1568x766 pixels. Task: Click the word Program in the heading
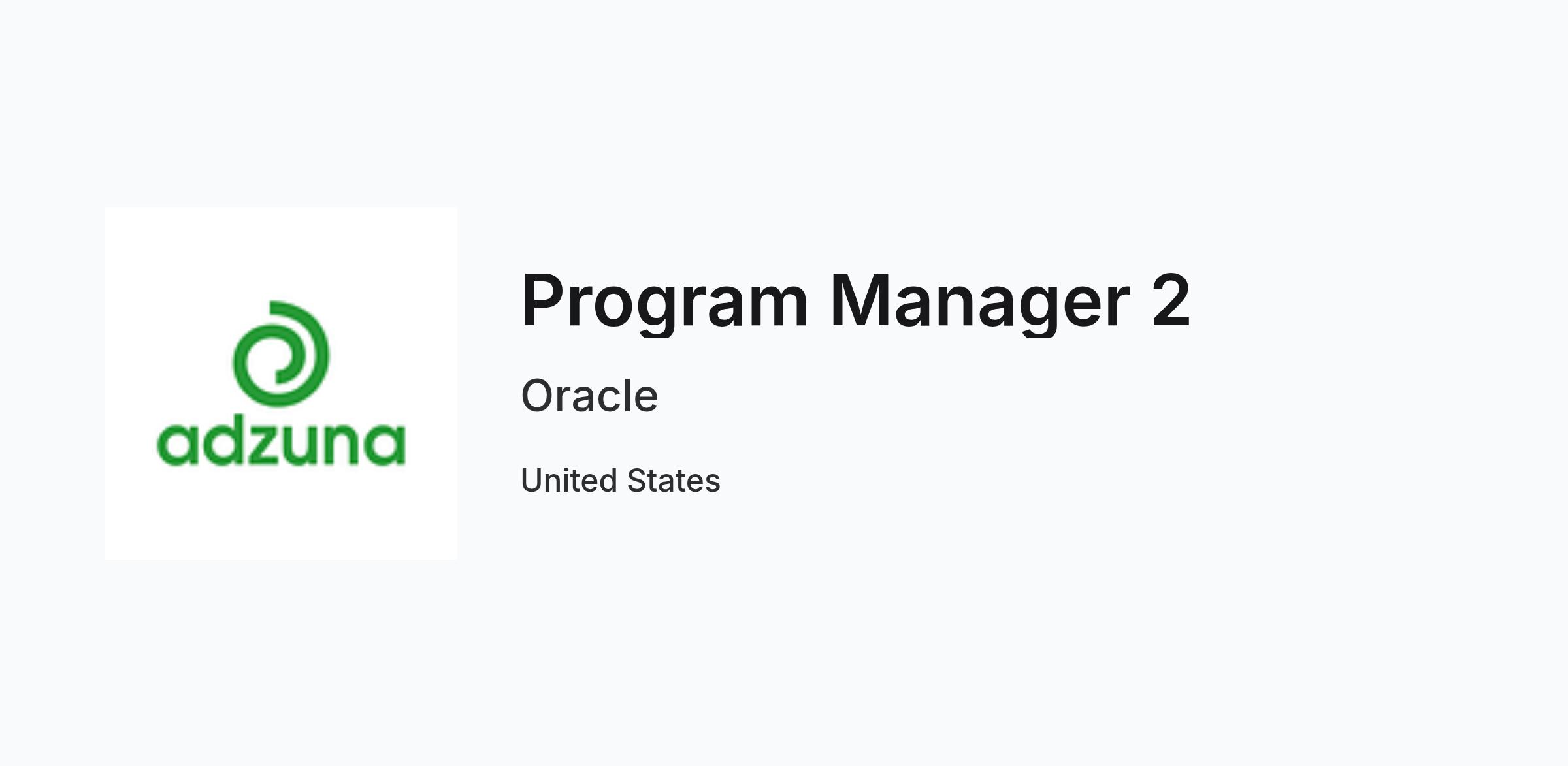[x=664, y=301]
